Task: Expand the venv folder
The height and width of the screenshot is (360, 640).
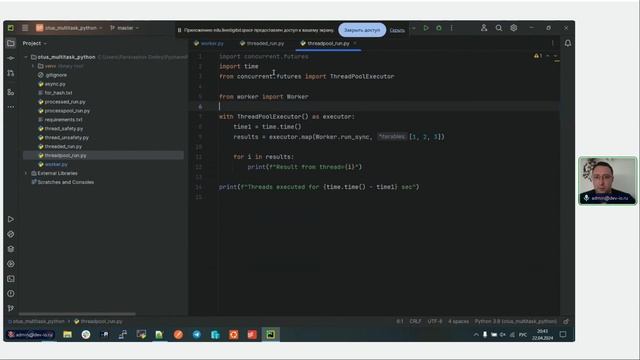Action: pyautogui.click(x=33, y=66)
